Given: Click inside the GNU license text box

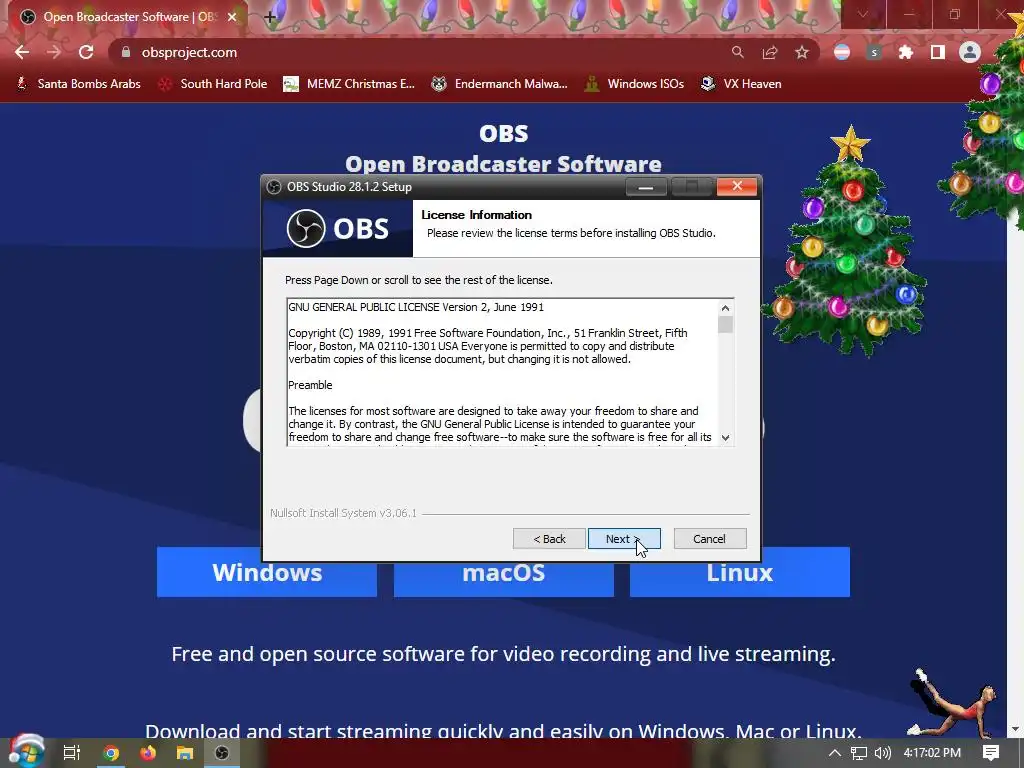Looking at the screenshot, I should [502, 372].
